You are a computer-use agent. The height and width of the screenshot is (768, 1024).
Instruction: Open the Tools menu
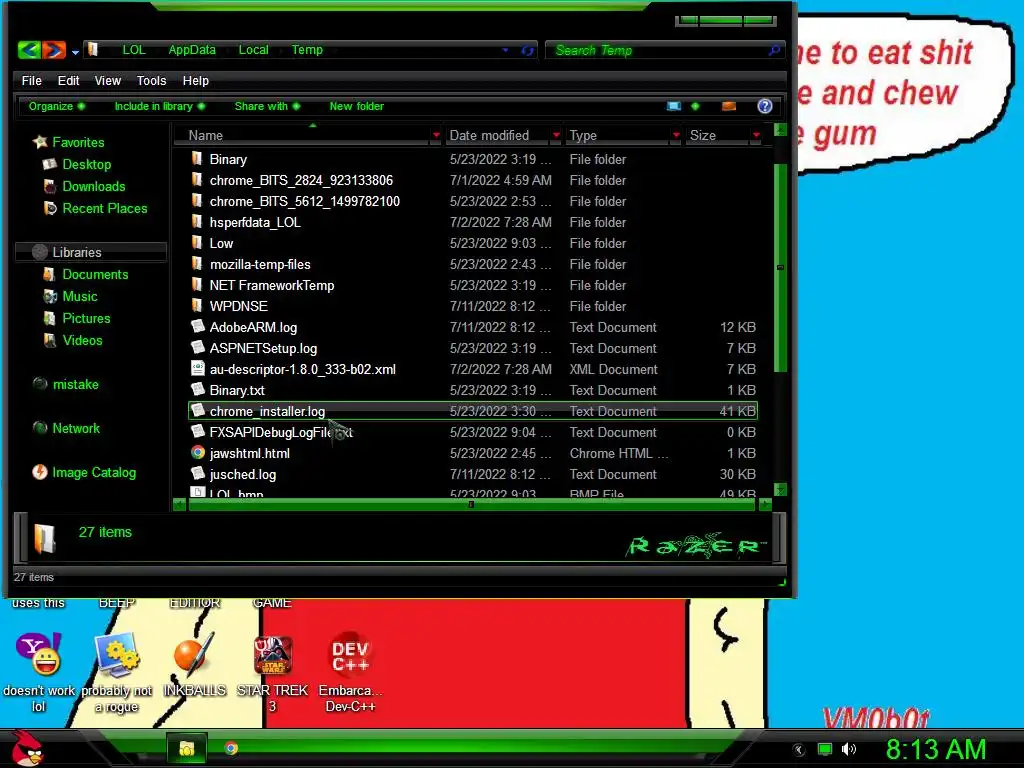[x=152, y=80]
